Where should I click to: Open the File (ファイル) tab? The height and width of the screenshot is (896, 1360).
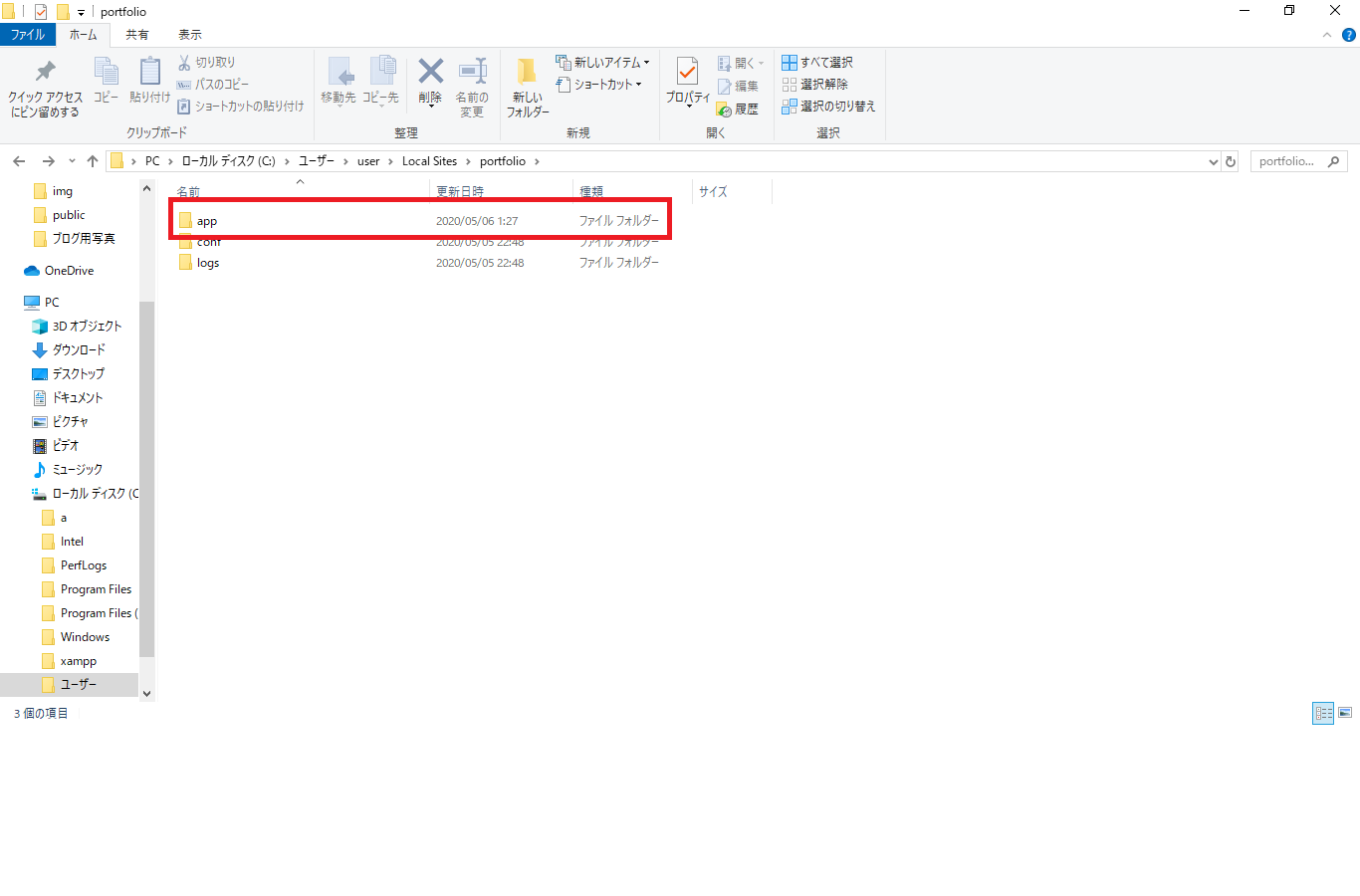pyautogui.click(x=28, y=35)
